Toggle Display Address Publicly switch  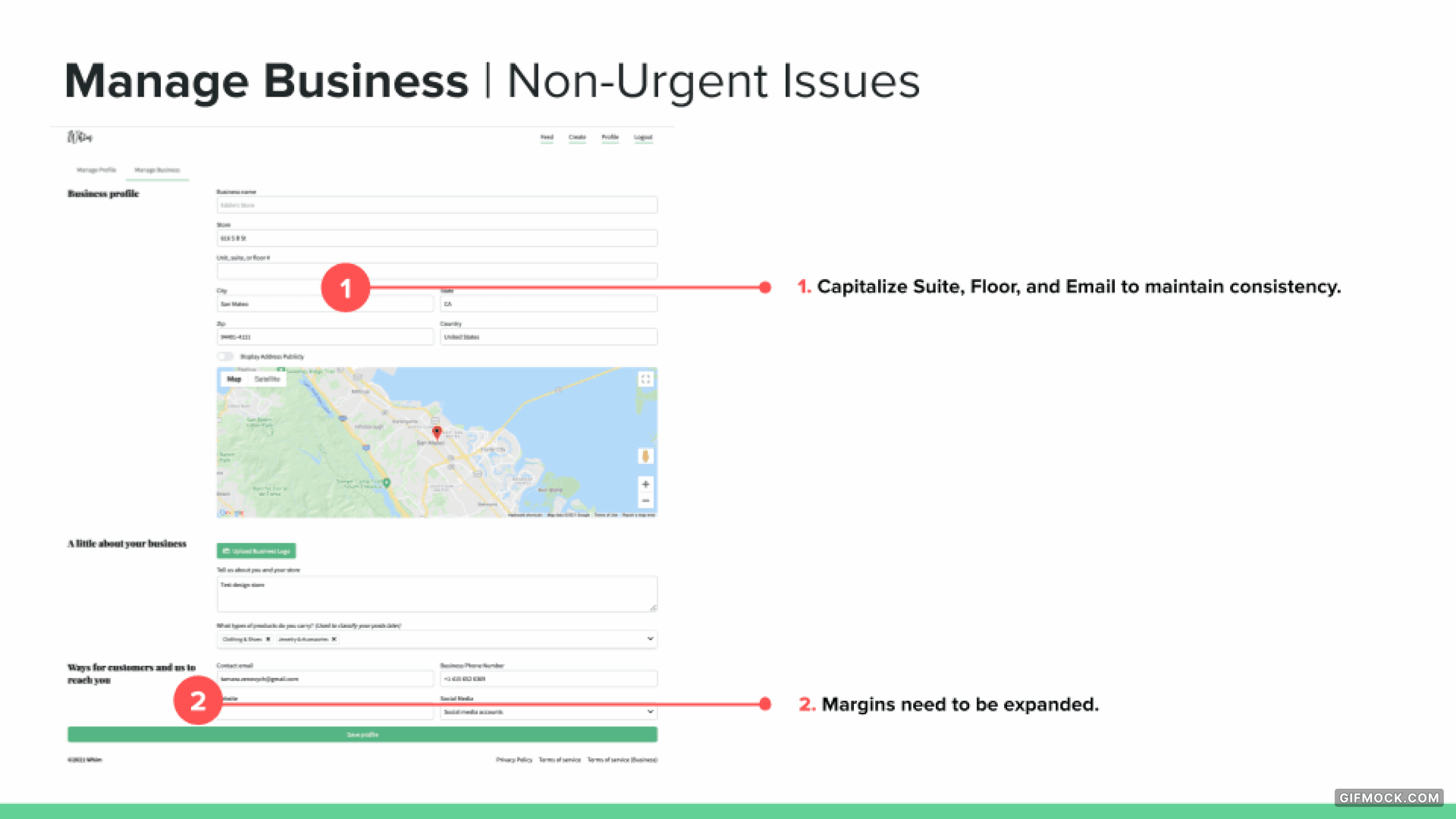(x=225, y=356)
